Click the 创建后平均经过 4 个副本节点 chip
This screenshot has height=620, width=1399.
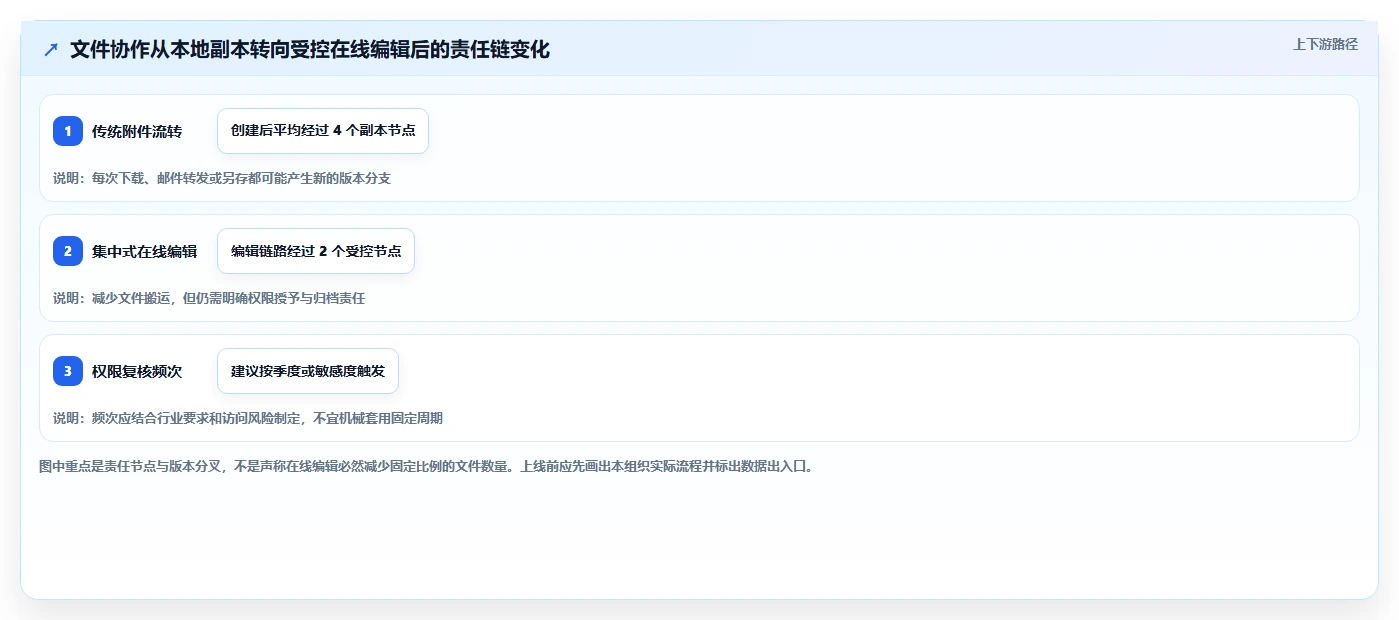(323, 131)
